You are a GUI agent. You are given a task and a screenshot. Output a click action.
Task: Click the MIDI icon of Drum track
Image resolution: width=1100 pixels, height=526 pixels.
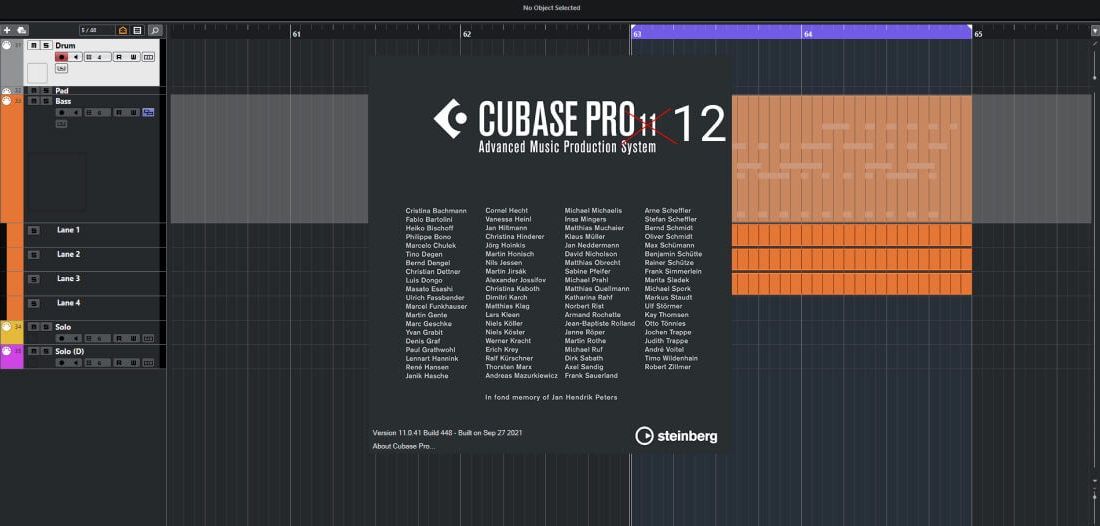[x=6, y=46]
